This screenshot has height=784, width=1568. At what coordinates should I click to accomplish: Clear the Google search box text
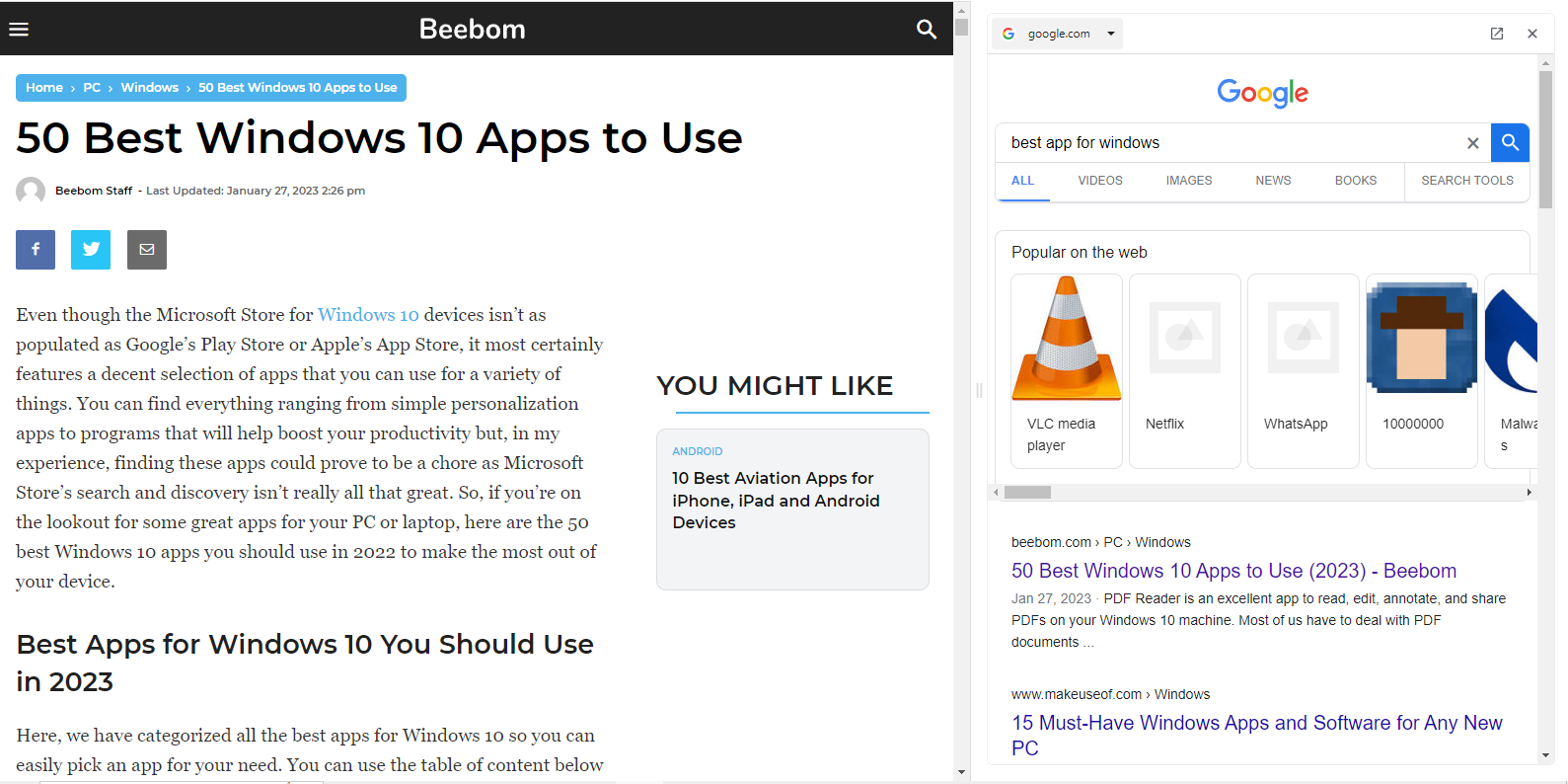click(x=1473, y=143)
